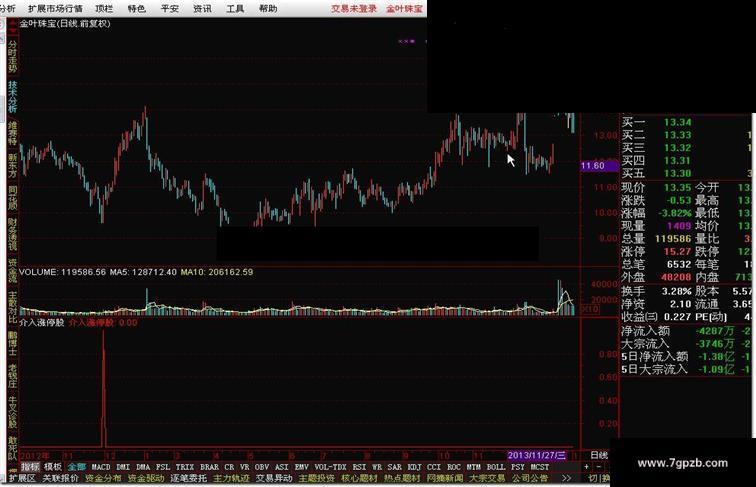Switch indicator to CCI
This screenshot has height=487, width=756.
[x=434, y=467]
